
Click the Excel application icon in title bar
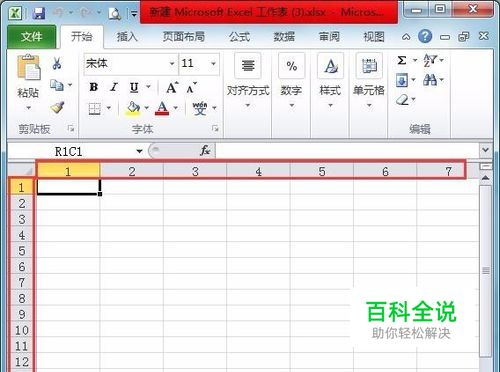pos(15,13)
